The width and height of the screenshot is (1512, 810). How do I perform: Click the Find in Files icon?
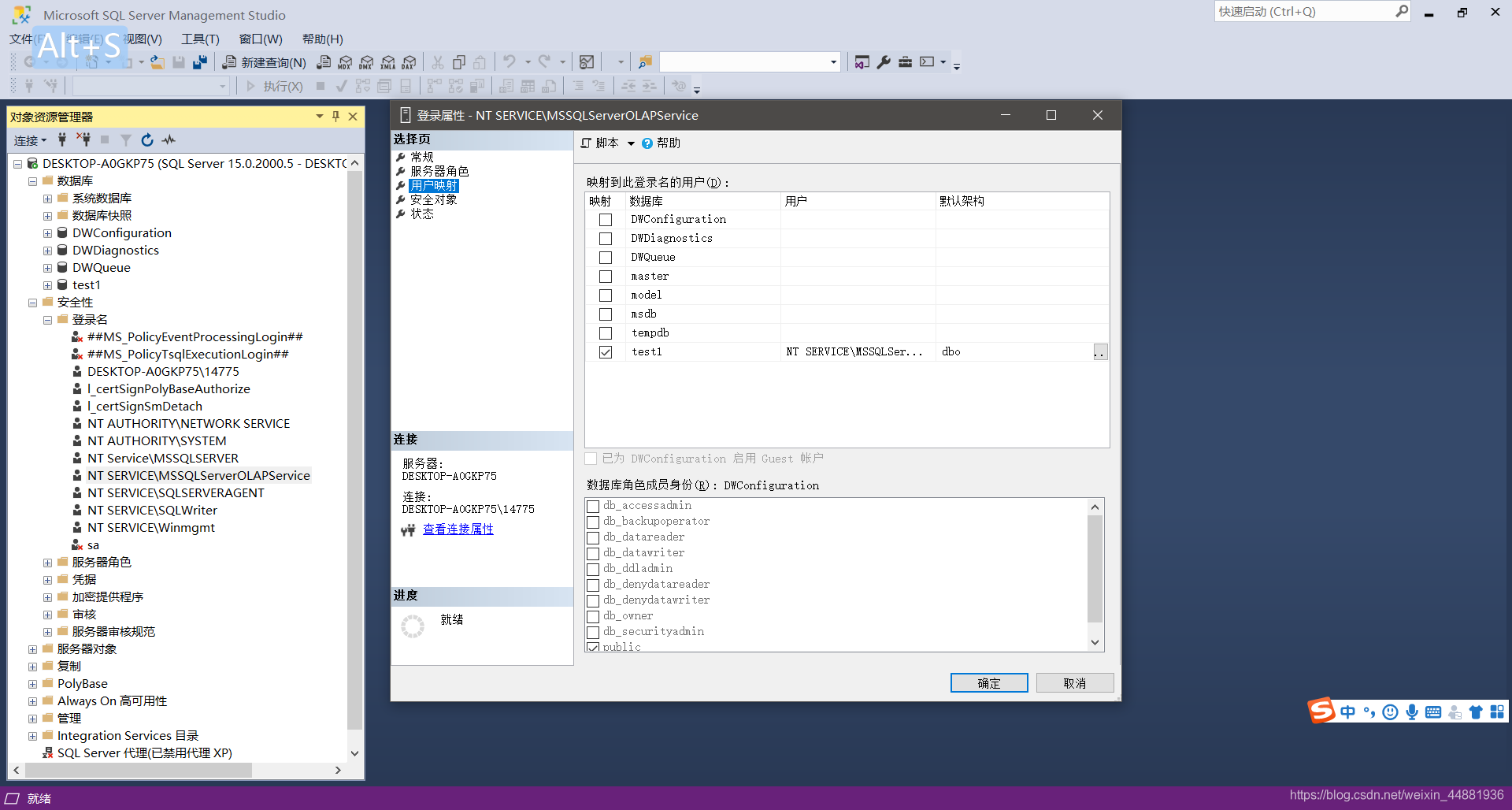(645, 62)
